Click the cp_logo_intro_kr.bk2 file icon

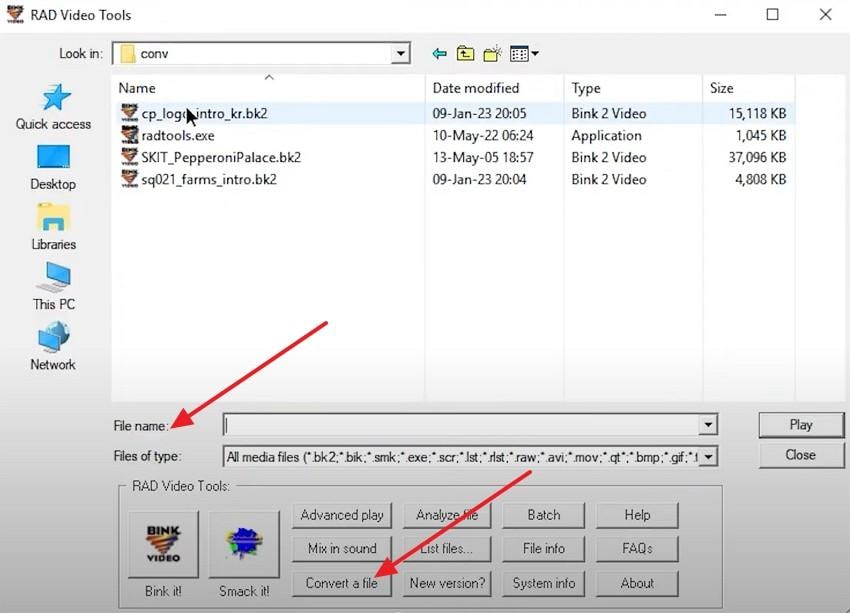coord(130,113)
